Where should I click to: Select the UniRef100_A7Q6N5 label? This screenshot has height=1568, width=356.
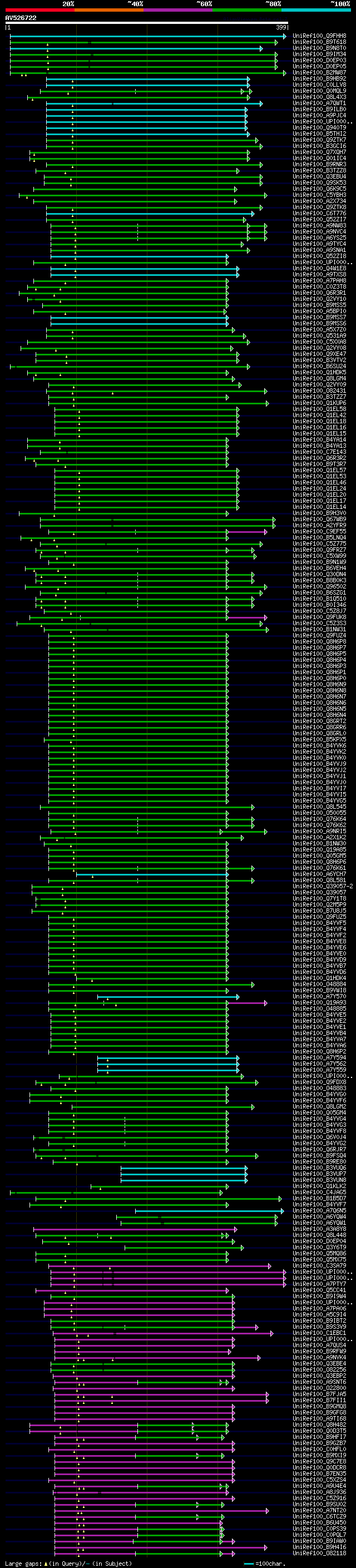[319, 1210]
